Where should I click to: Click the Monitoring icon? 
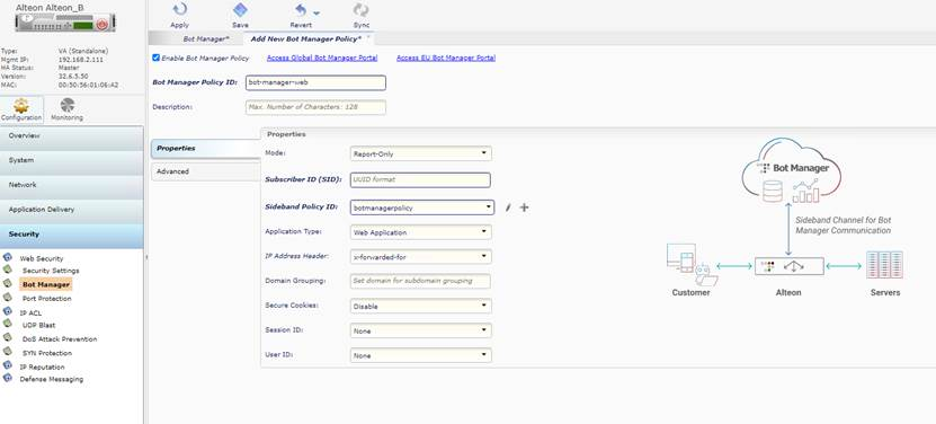click(67, 105)
